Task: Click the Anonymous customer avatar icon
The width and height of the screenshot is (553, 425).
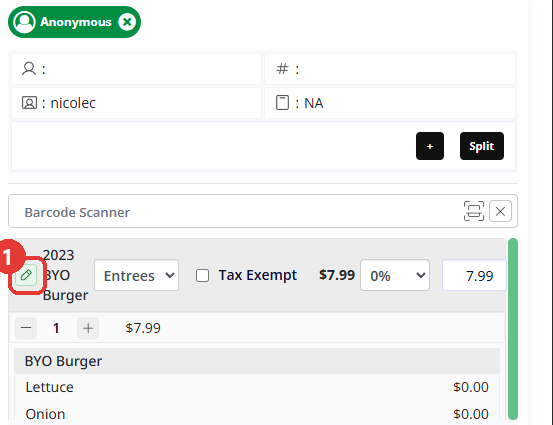Action: point(24,22)
